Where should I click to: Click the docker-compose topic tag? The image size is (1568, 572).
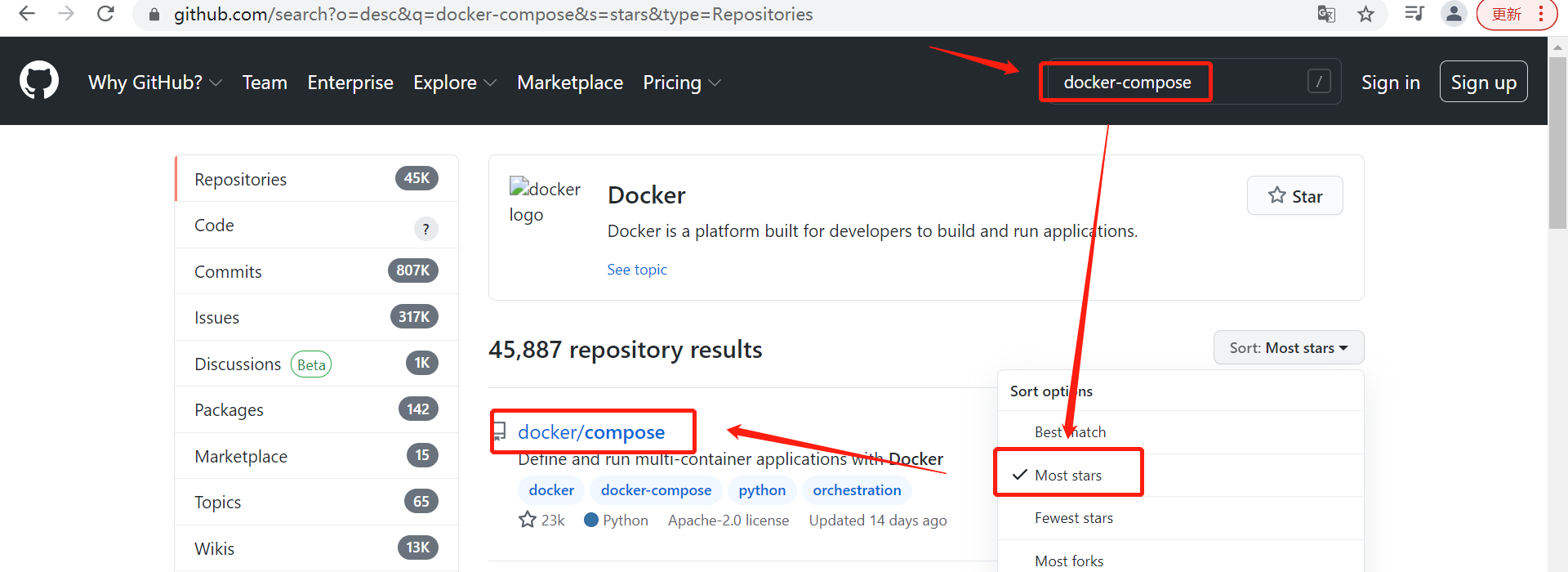[656, 490]
